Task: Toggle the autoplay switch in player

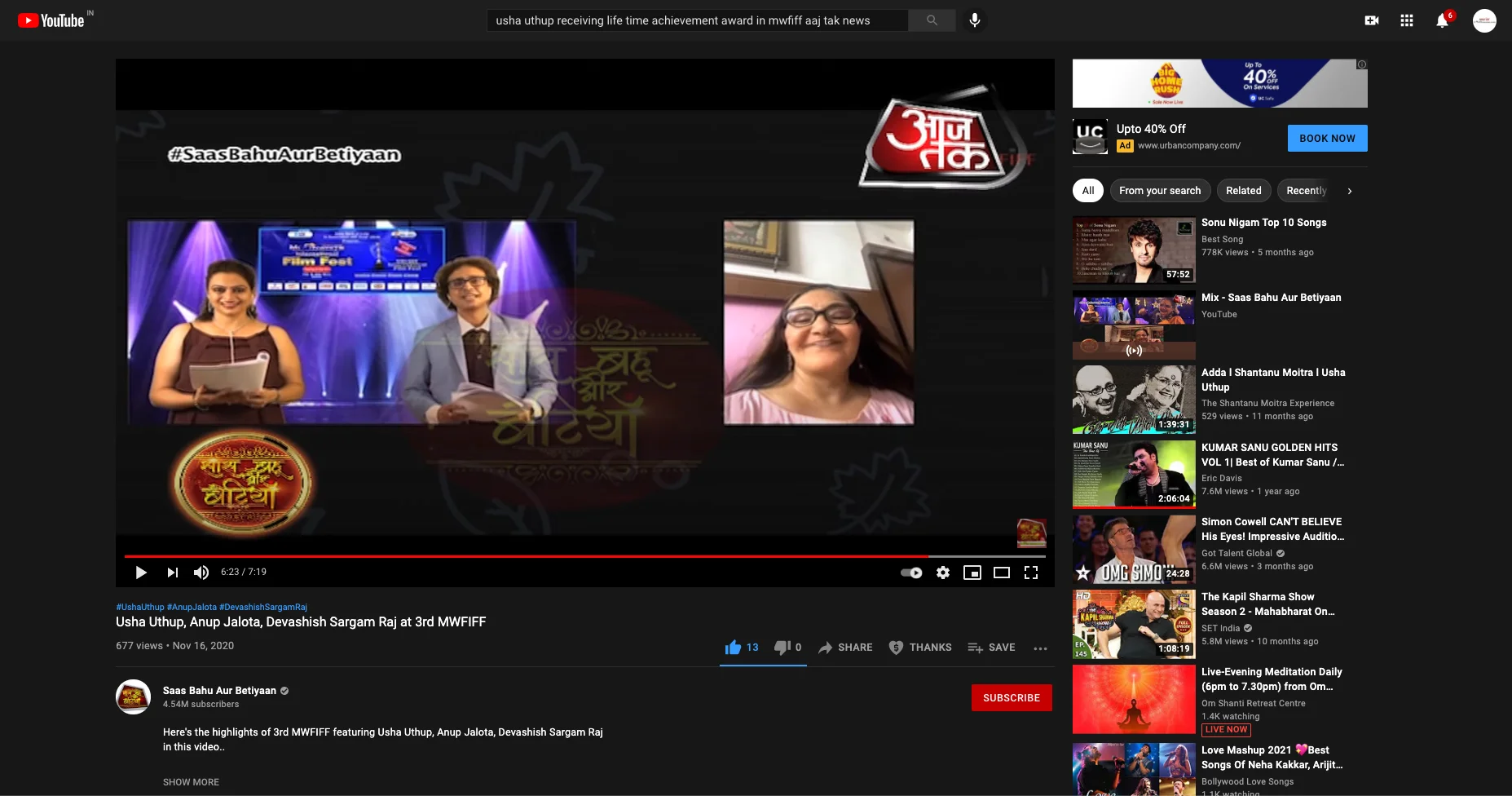Action: 911,573
